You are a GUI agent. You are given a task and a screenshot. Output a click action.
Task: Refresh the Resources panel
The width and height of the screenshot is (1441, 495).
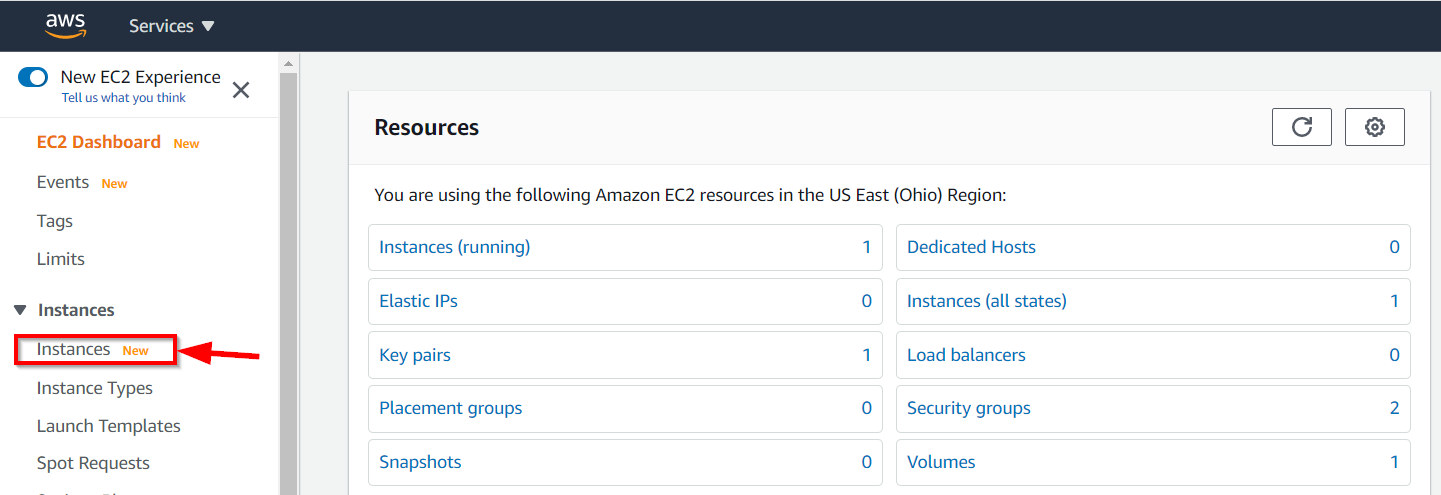pyautogui.click(x=1302, y=127)
